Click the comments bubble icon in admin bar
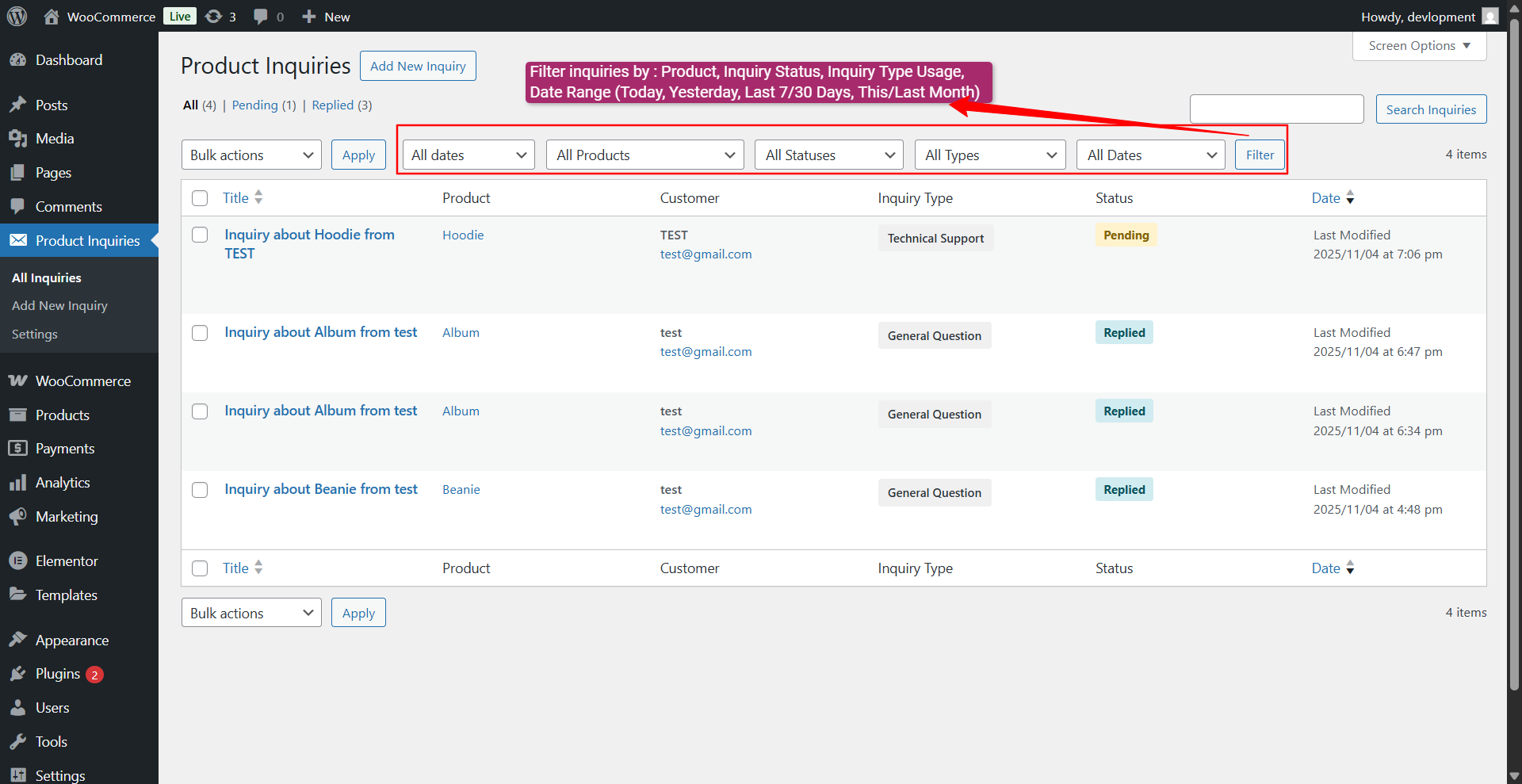Image resolution: width=1522 pixels, height=784 pixels. tap(261, 17)
